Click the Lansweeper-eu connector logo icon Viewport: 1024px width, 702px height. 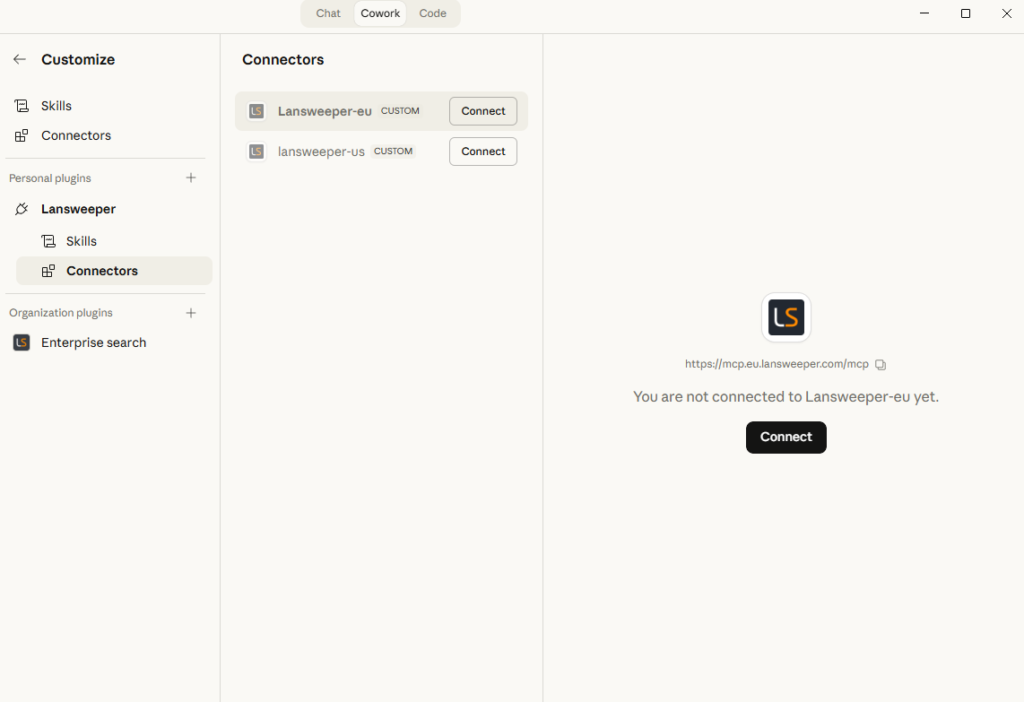click(257, 111)
